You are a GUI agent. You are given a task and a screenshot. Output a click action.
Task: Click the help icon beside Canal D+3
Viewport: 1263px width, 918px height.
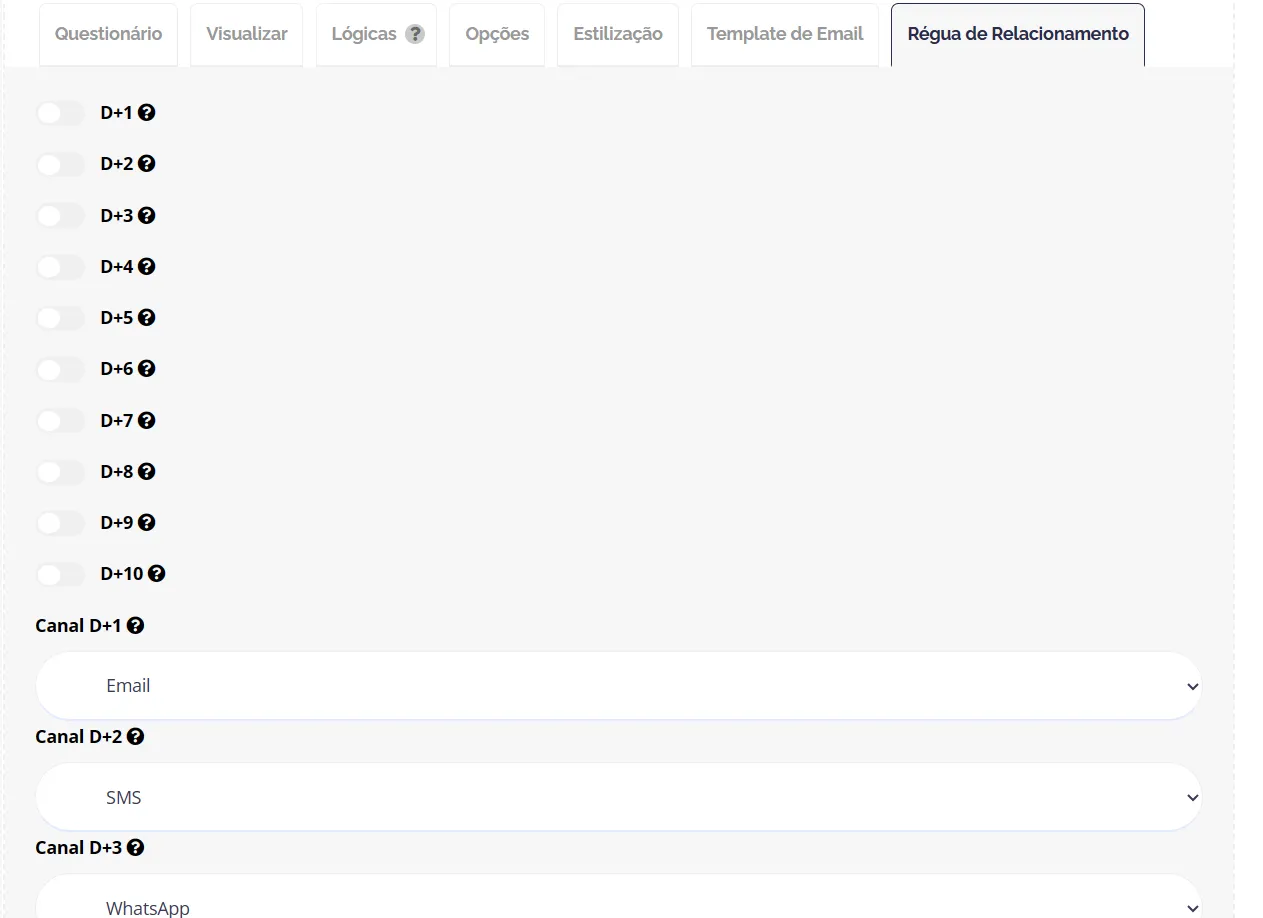coord(135,847)
